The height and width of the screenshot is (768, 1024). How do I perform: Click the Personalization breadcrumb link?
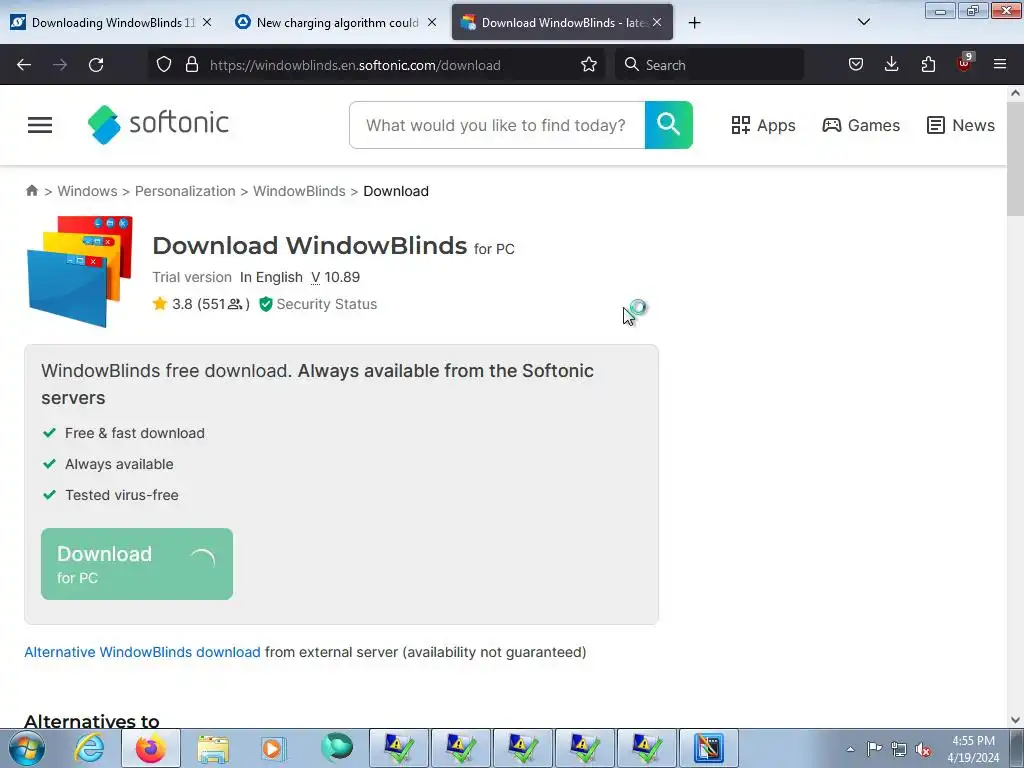[185, 191]
